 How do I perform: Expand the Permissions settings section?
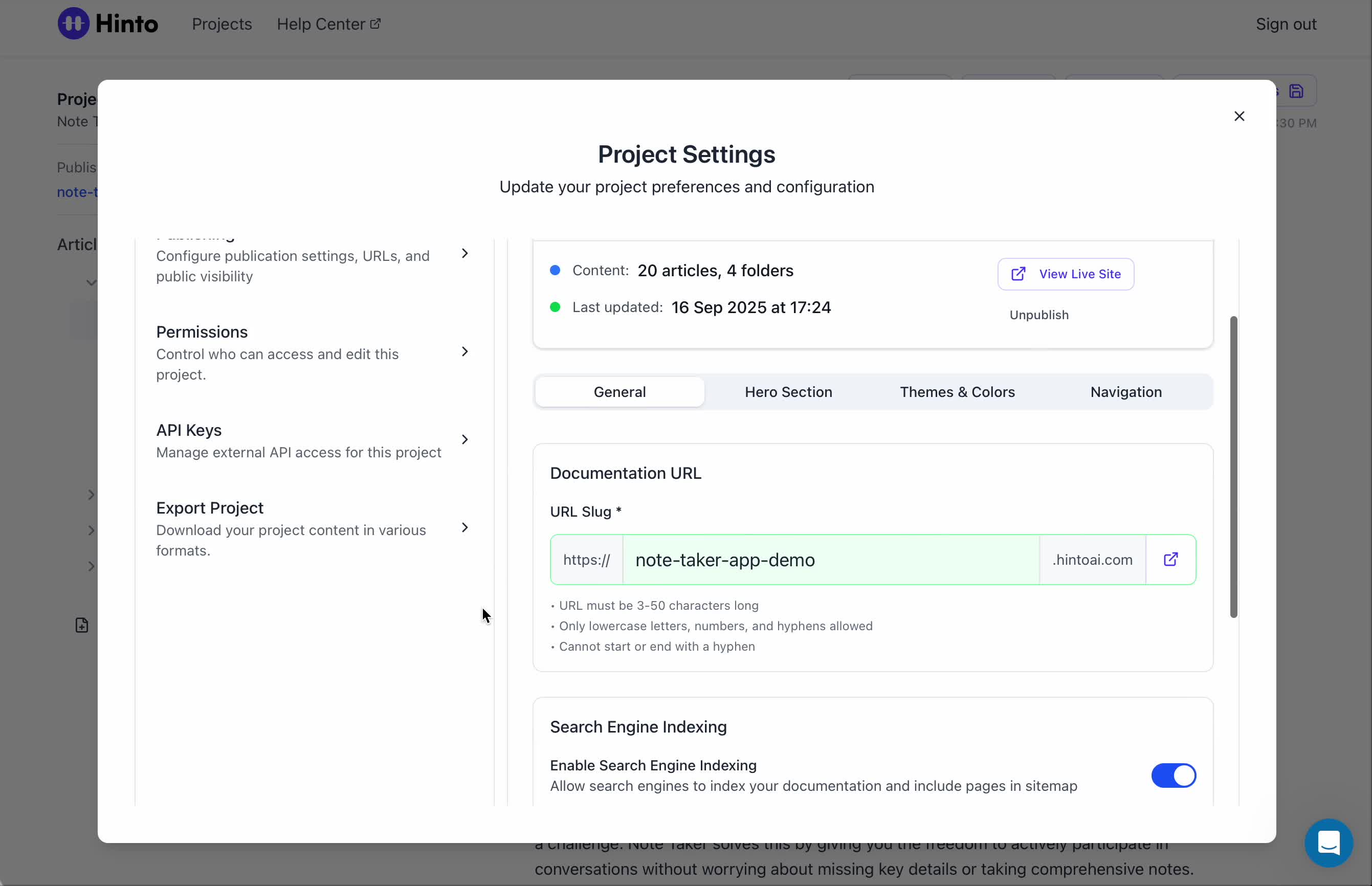coord(464,351)
